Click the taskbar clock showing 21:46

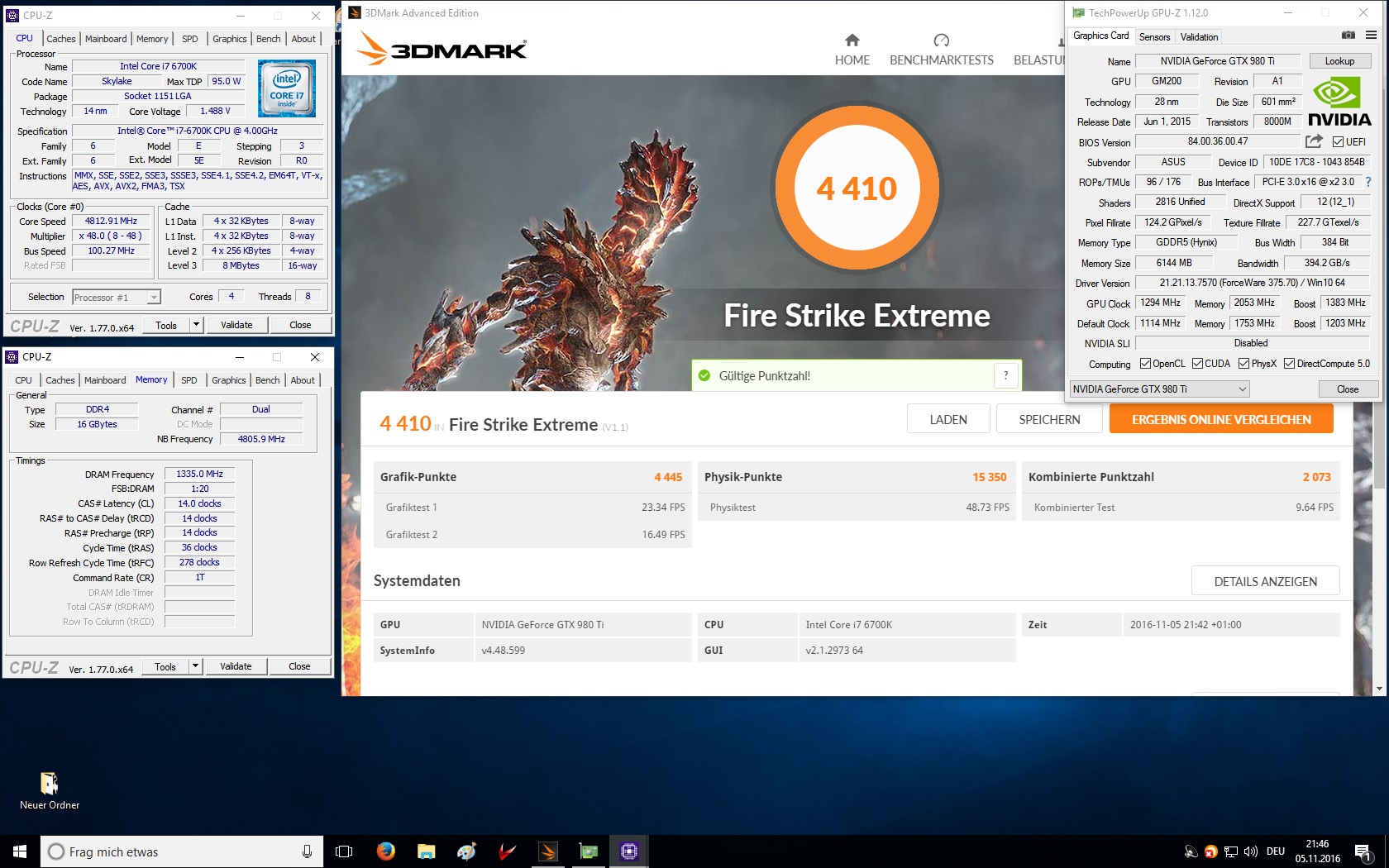[x=1317, y=851]
